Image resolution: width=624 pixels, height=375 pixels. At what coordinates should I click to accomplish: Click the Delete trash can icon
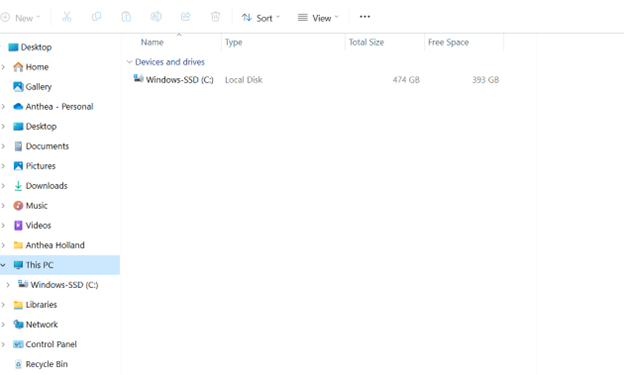coord(215,17)
